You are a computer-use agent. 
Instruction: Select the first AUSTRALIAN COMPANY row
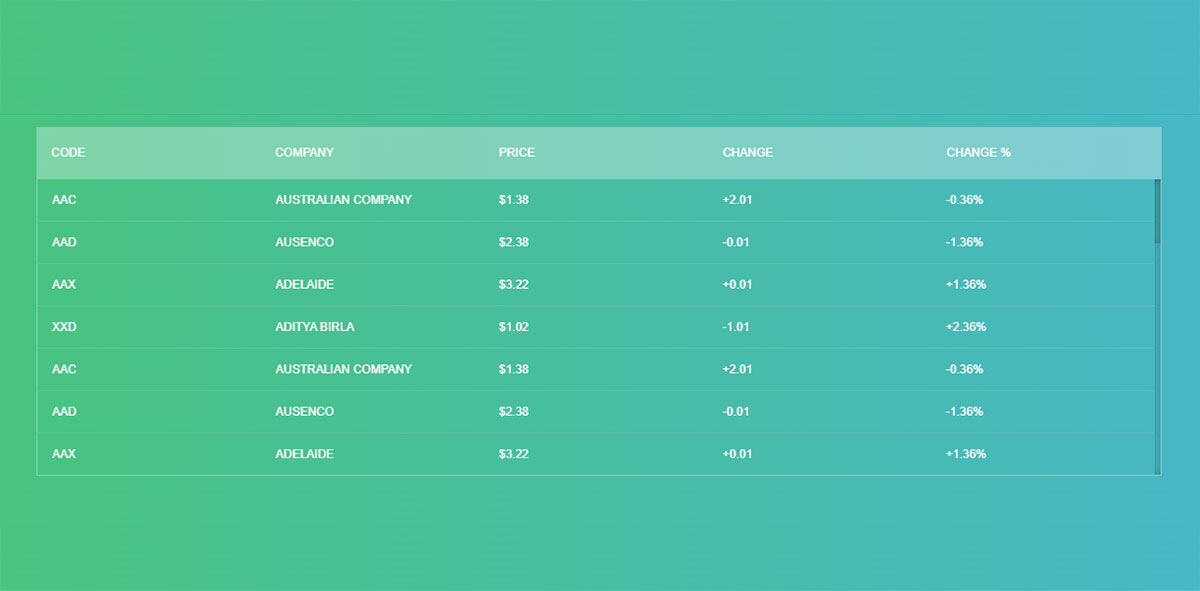(x=343, y=199)
